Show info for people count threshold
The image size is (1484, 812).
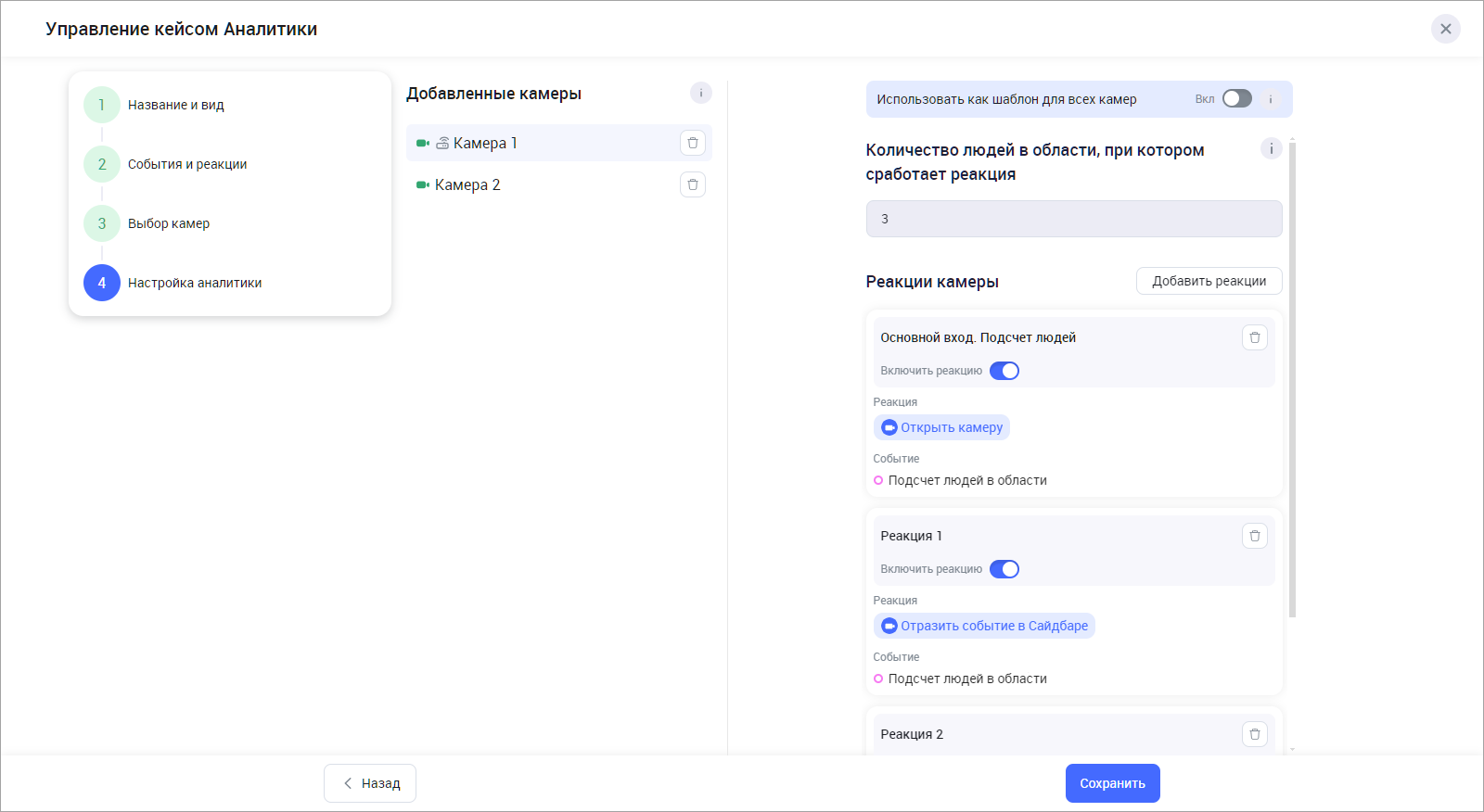pyautogui.click(x=1271, y=148)
